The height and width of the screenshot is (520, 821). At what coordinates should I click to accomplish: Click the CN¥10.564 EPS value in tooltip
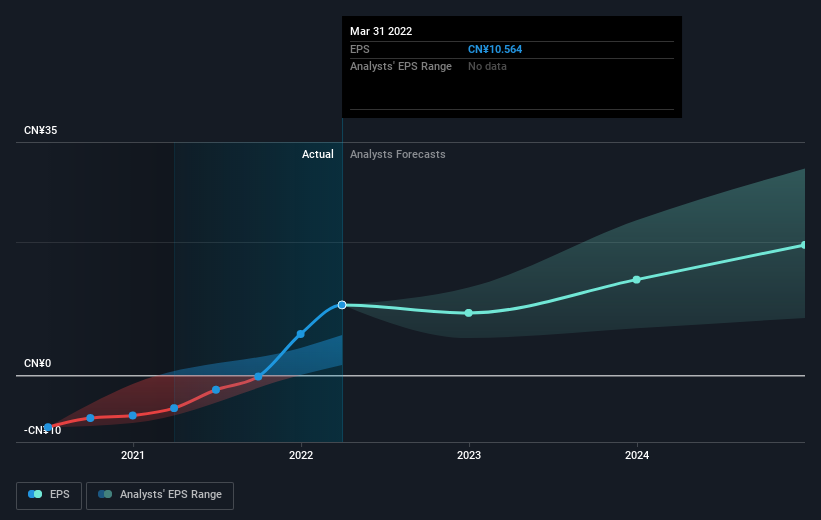(495, 49)
